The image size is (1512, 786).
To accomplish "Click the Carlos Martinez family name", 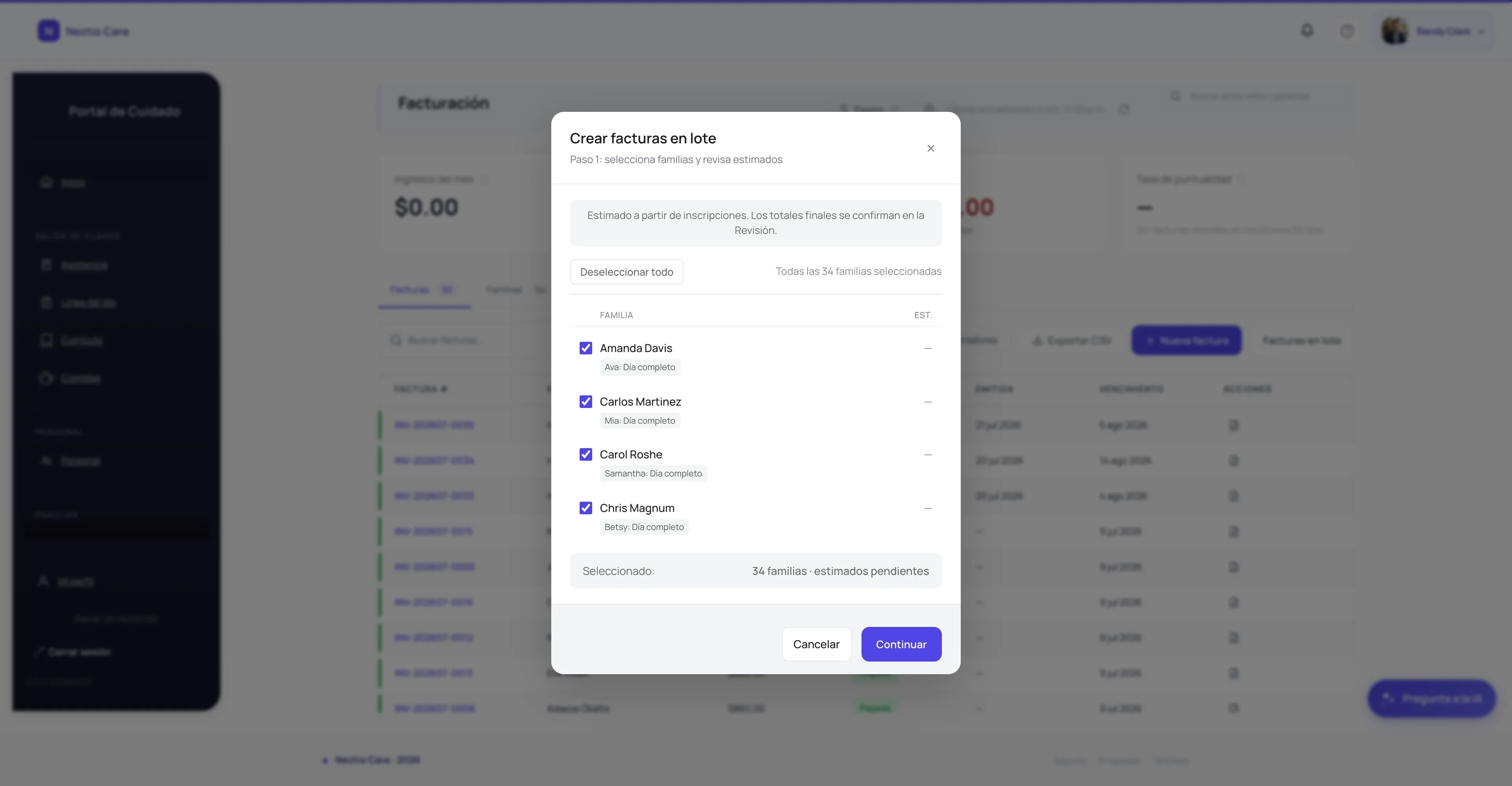I will click(640, 402).
